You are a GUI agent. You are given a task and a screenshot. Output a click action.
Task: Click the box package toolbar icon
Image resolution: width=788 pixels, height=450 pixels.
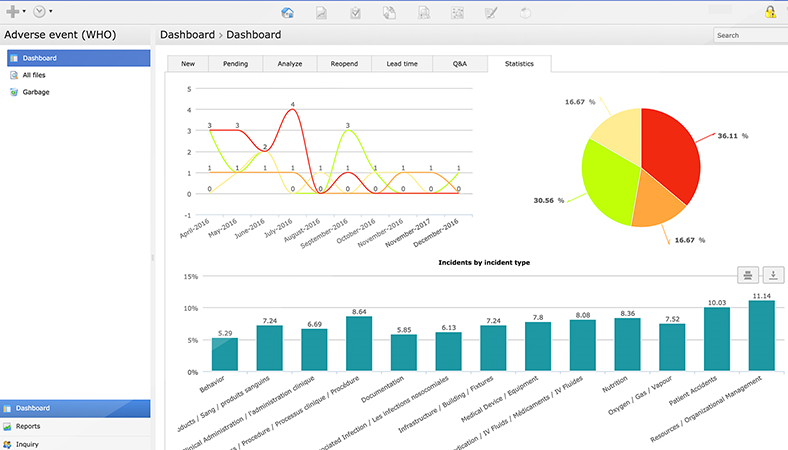(525, 13)
